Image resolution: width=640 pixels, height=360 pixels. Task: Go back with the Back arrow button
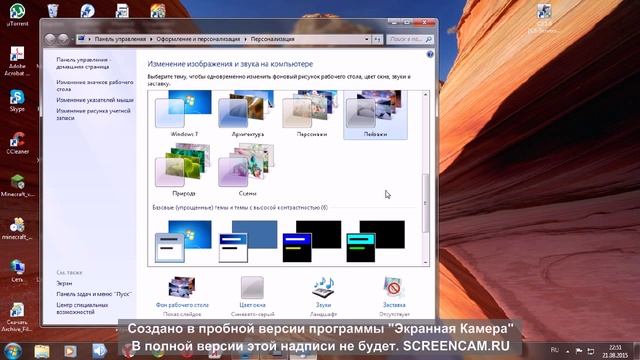coord(50,39)
